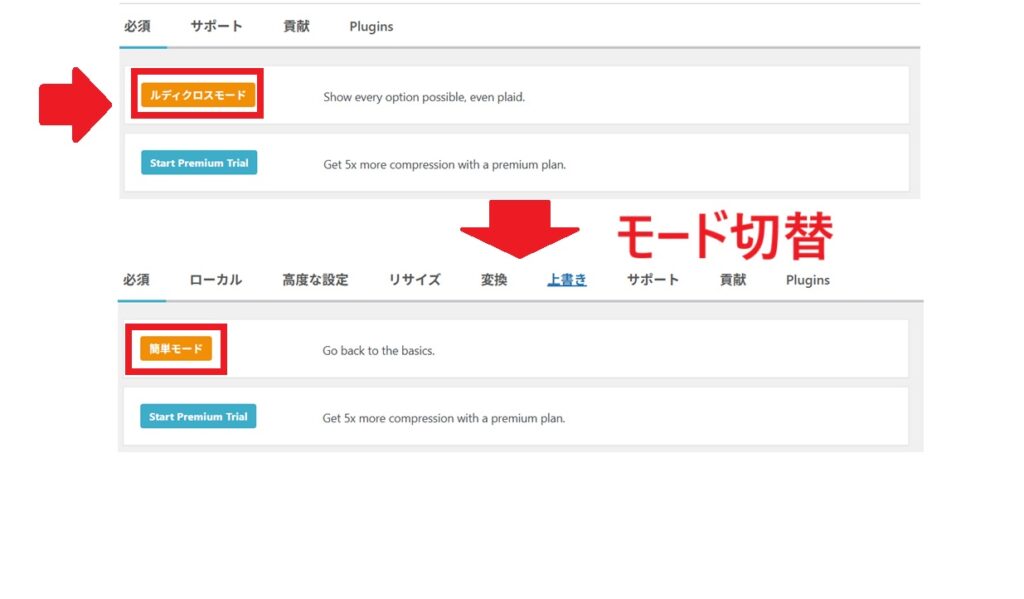
Task: Click 'Go back to the basics.' text
Action: coord(378,350)
